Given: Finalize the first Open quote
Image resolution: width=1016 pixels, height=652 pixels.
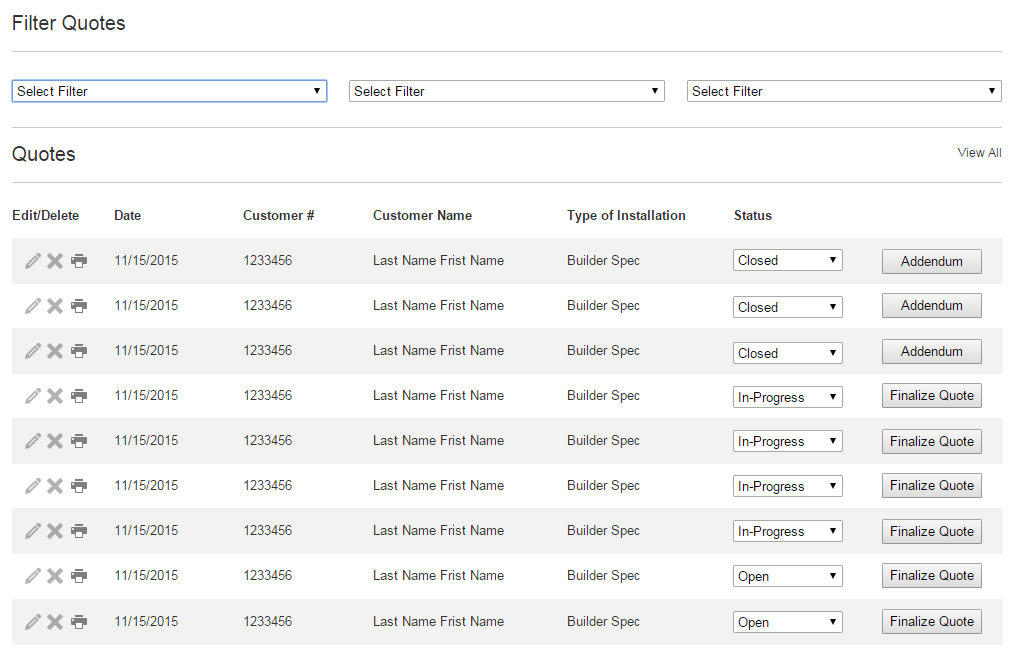Looking at the screenshot, I should pyautogui.click(x=932, y=576).
